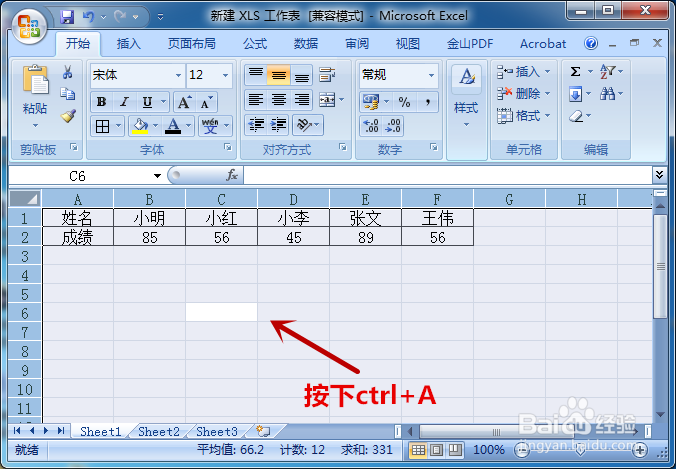Apply the accounting currency number format

(370, 102)
